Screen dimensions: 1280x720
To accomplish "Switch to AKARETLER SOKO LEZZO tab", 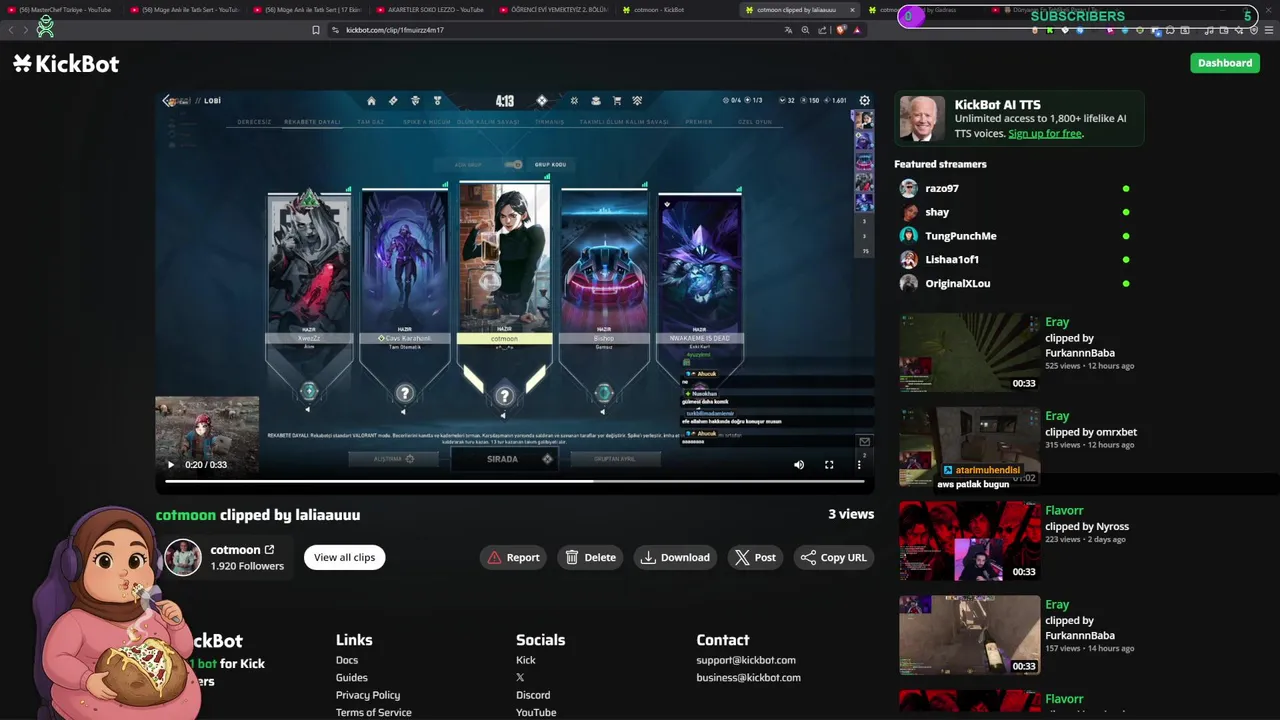I will tap(430, 10).
